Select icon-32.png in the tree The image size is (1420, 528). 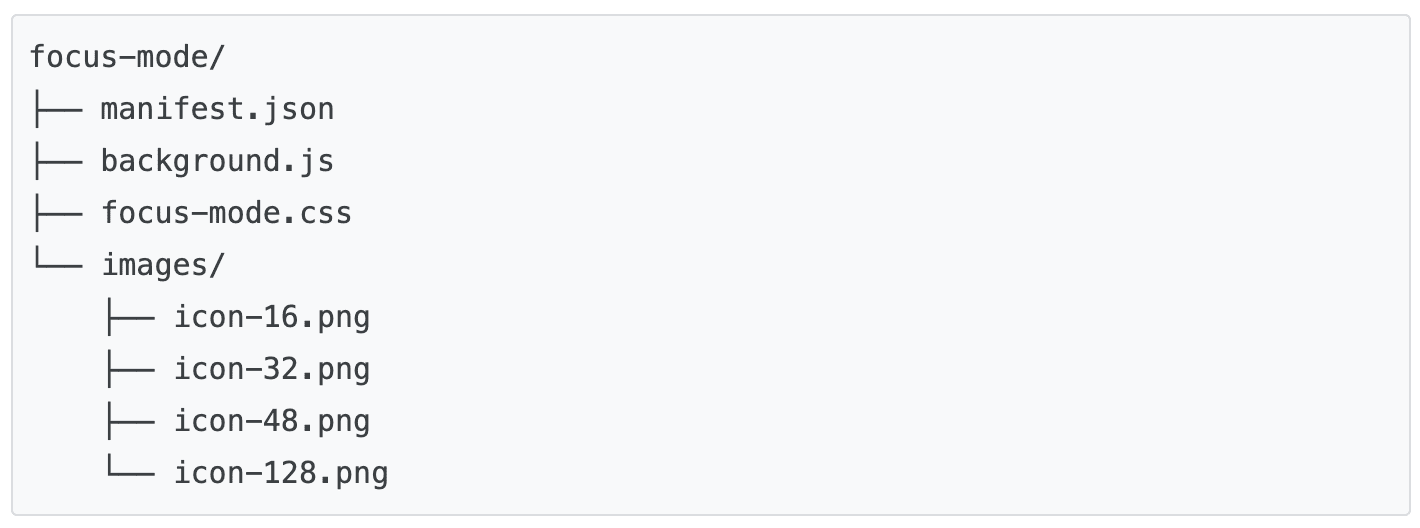tap(272, 369)
